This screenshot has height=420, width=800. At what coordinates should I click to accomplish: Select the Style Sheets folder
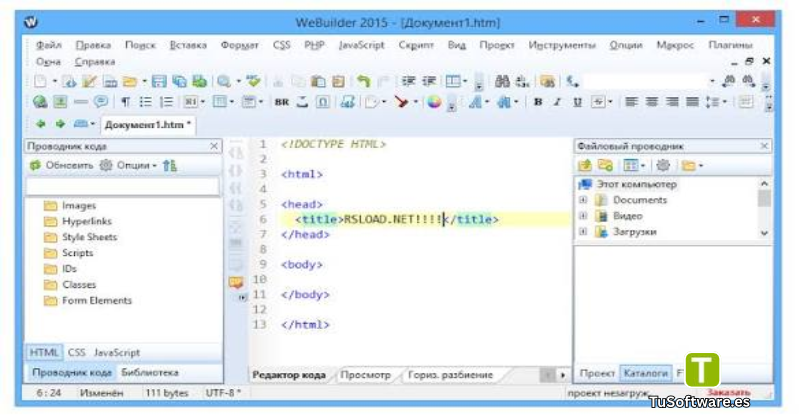click(81, 237)
